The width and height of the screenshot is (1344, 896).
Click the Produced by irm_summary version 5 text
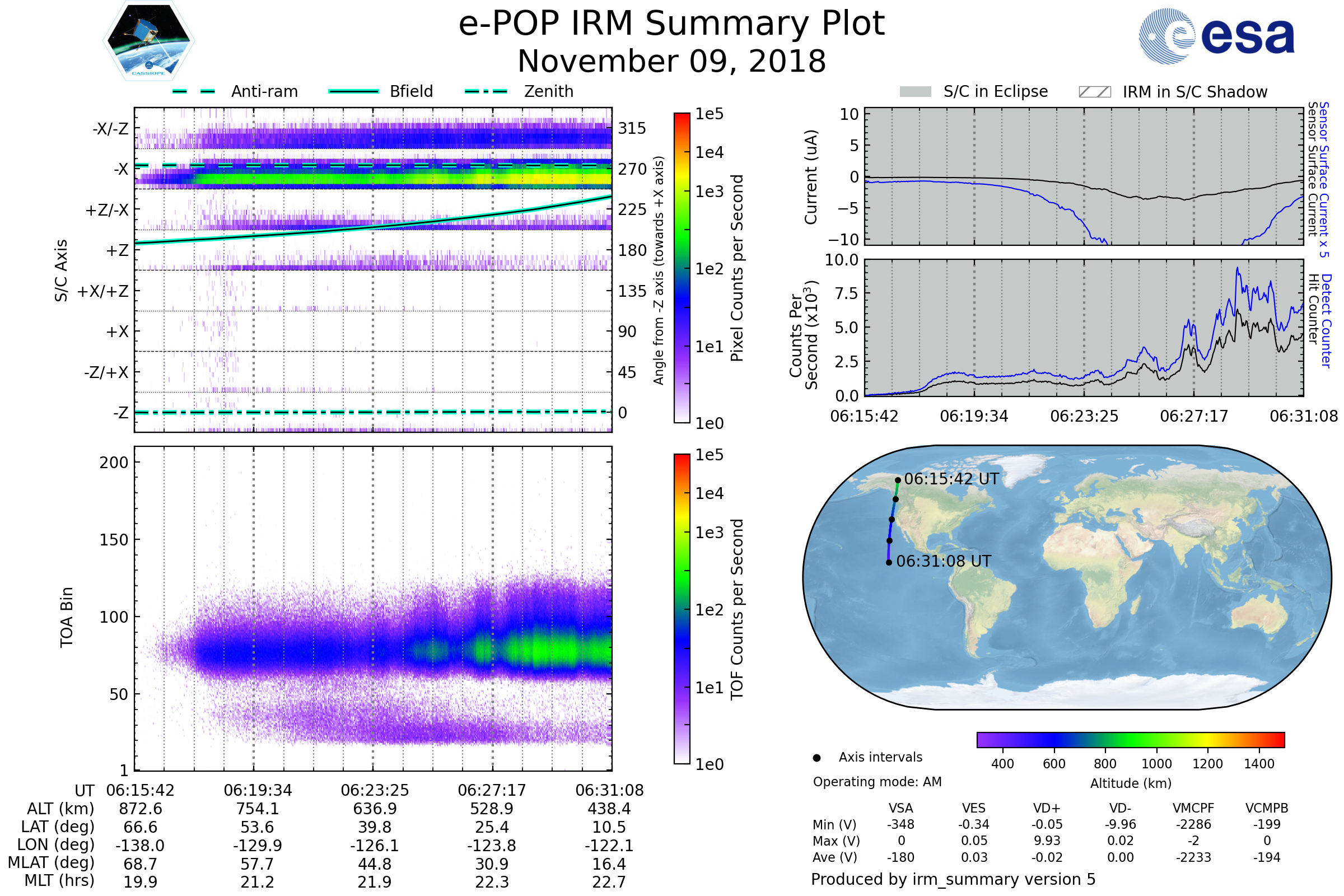tap(953, 879)
